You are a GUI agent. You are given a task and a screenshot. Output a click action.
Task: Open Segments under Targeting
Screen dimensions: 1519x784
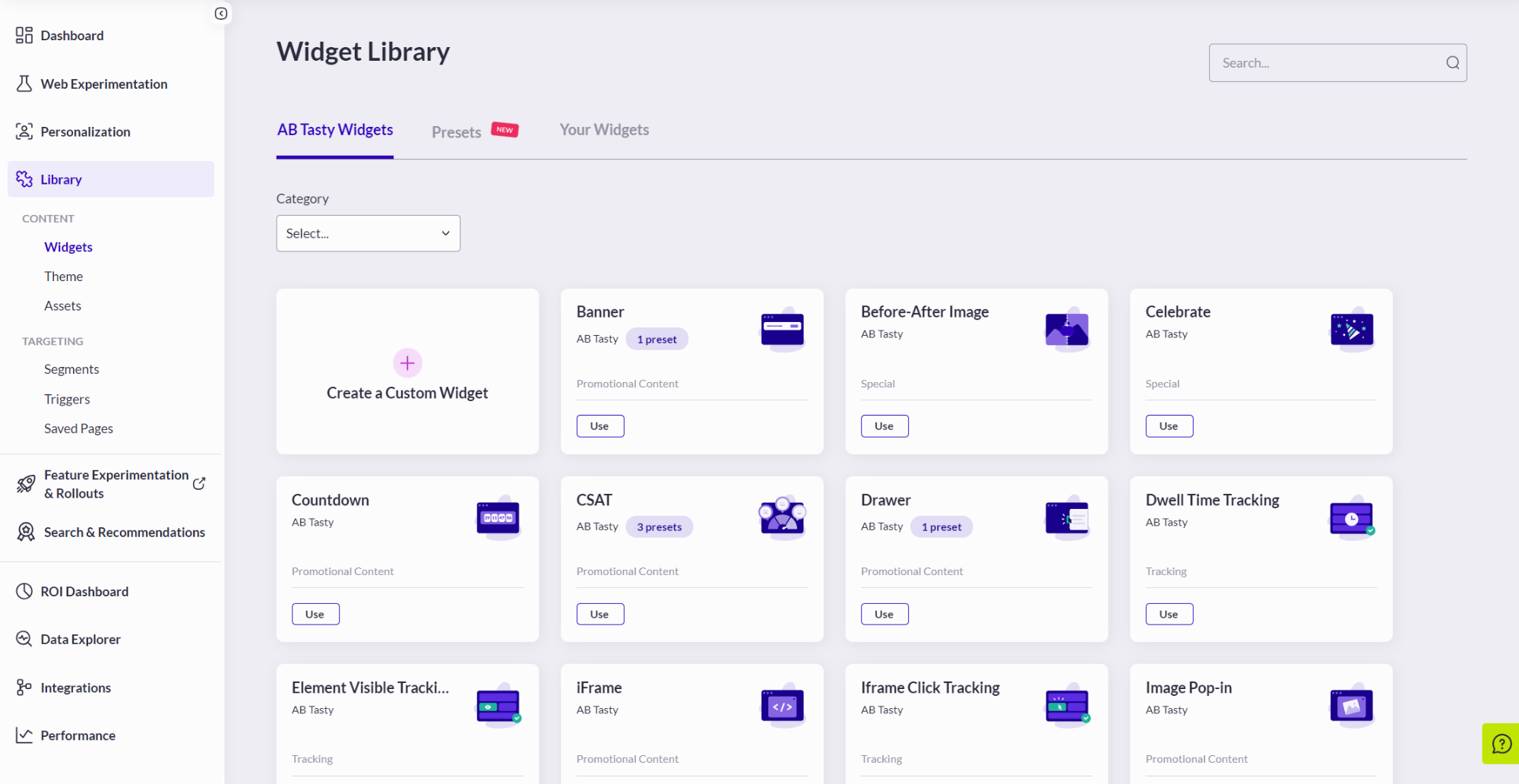pos(71,369)
